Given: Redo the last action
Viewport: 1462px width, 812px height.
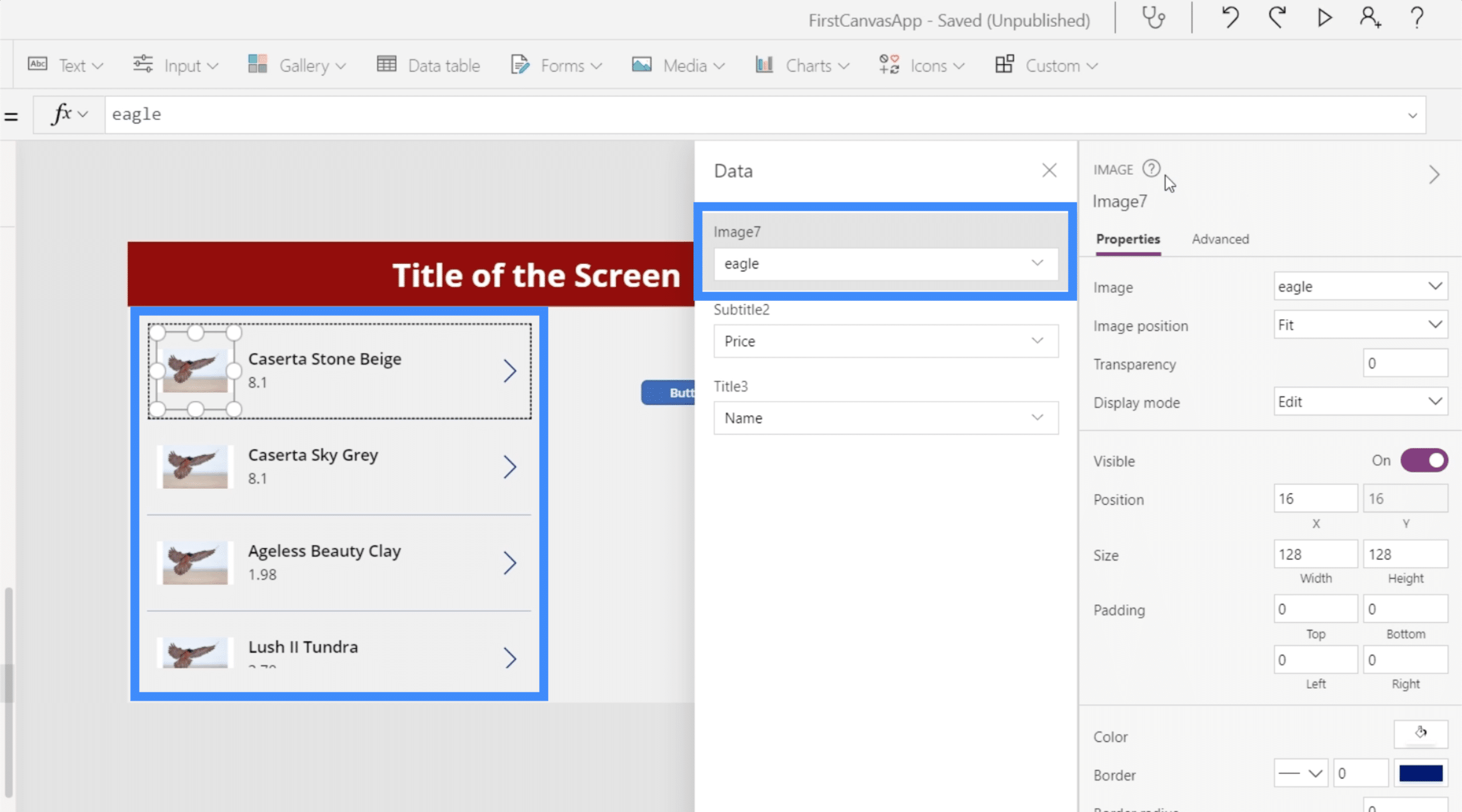Looking at the screenshot, I should click(1277, 18).
